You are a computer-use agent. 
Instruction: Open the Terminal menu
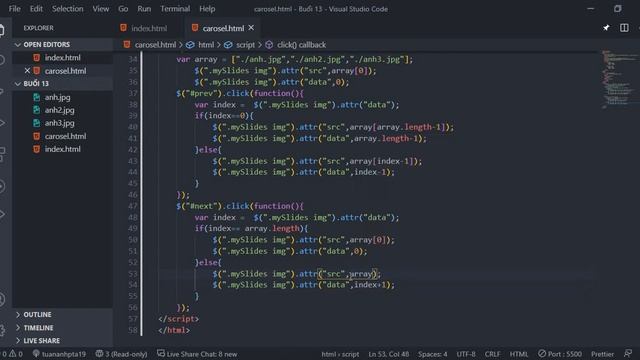click(x=175, y=9)
